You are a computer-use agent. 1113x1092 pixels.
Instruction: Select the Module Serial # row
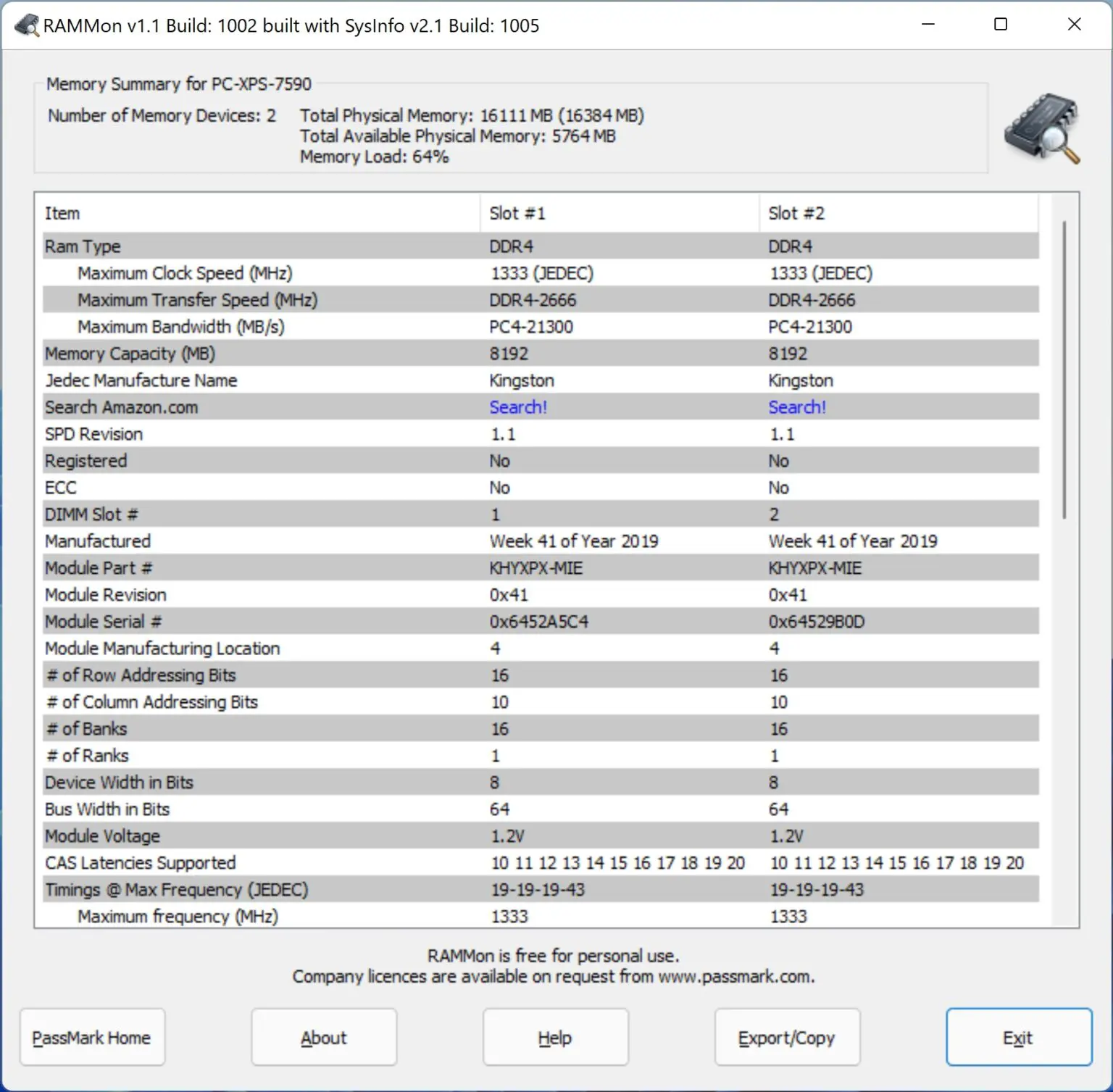click(104, 622)
